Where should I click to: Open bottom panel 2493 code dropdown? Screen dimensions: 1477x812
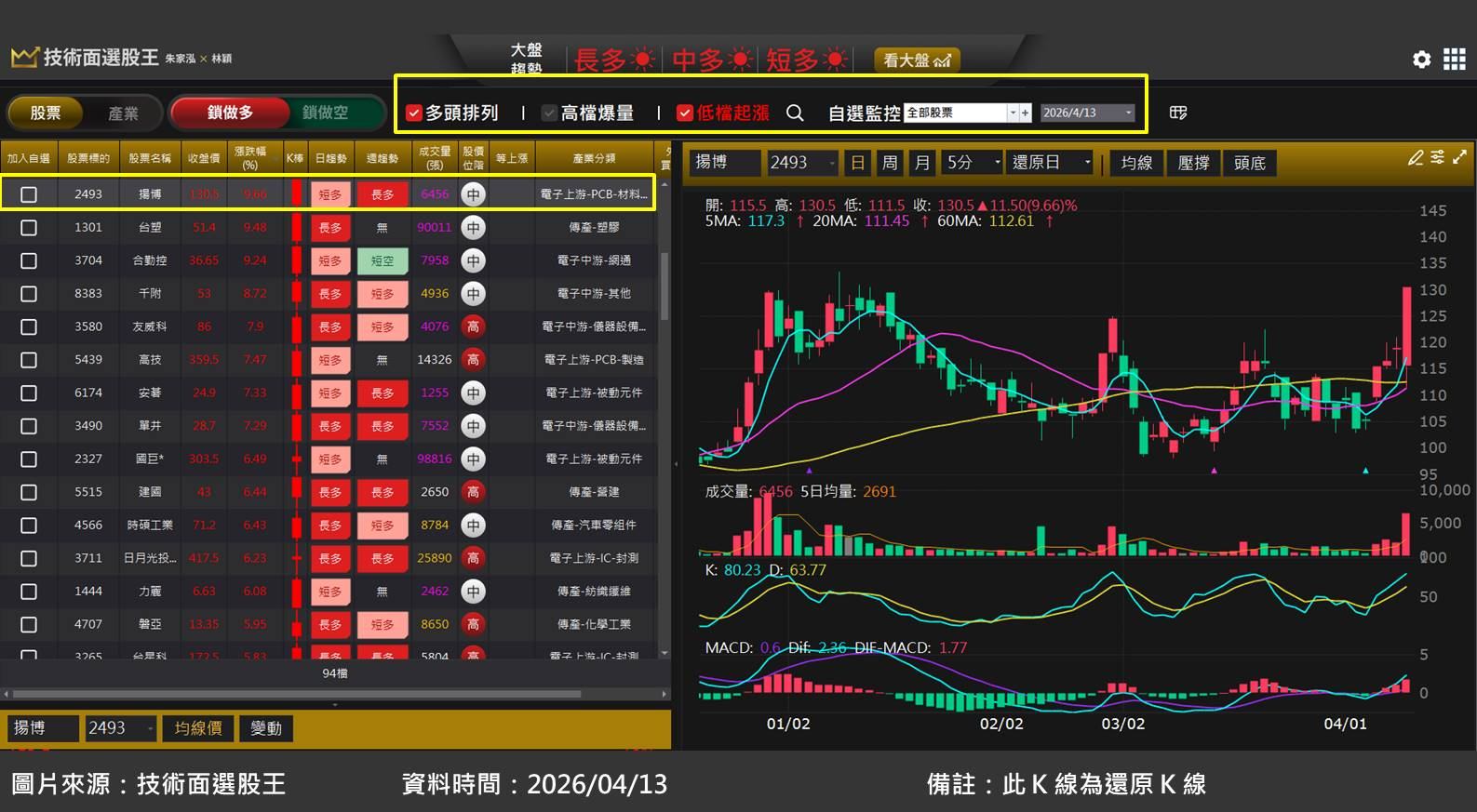click(121, 728)
